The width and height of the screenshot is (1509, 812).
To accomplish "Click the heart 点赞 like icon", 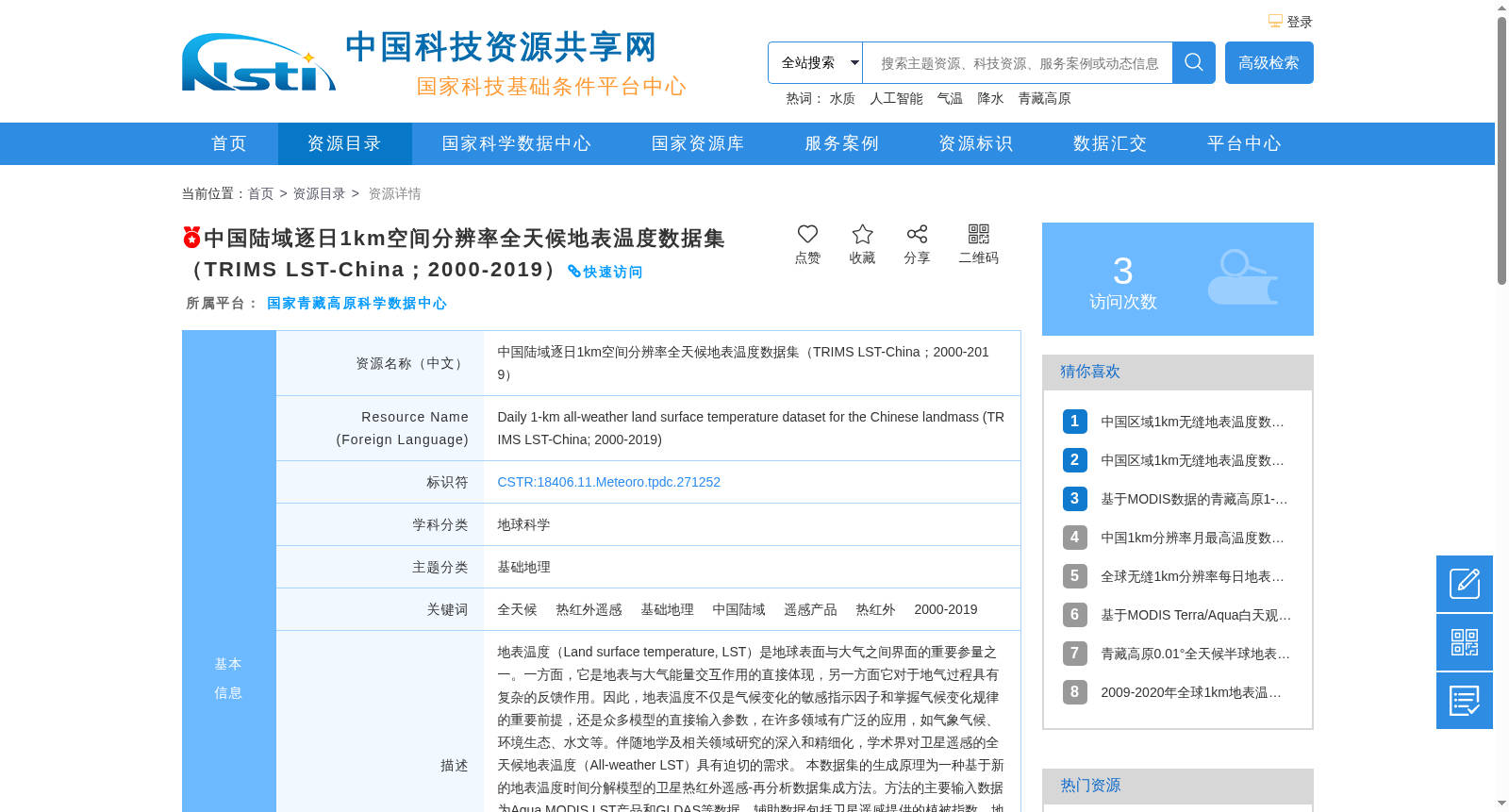I will (807, 234).
